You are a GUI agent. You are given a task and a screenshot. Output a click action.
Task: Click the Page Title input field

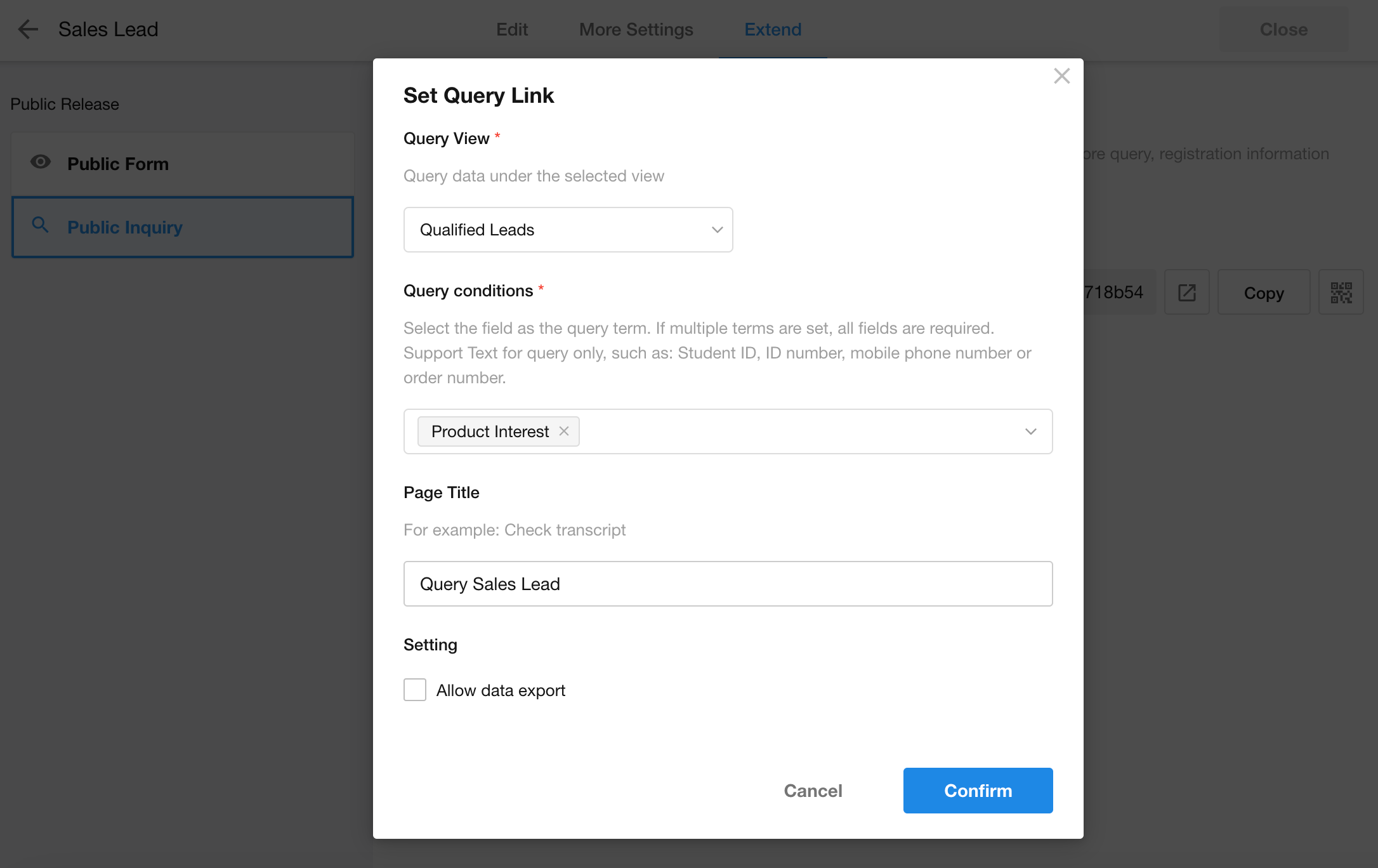pyautogui.click(x=728, y=584)
